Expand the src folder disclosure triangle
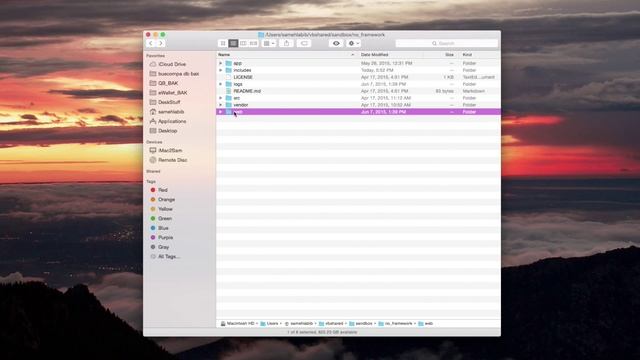 tap(221, 98)
